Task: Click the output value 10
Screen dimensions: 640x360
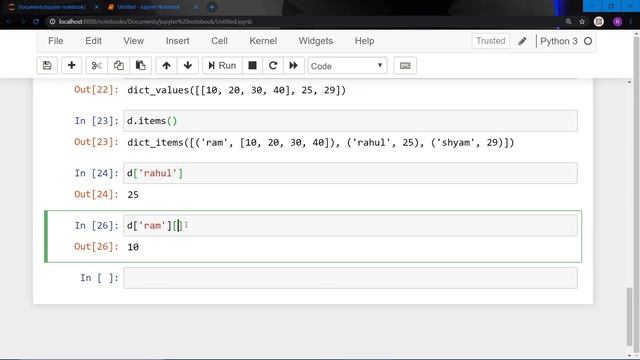Action: pyautogui.click(x=133, y=247)
